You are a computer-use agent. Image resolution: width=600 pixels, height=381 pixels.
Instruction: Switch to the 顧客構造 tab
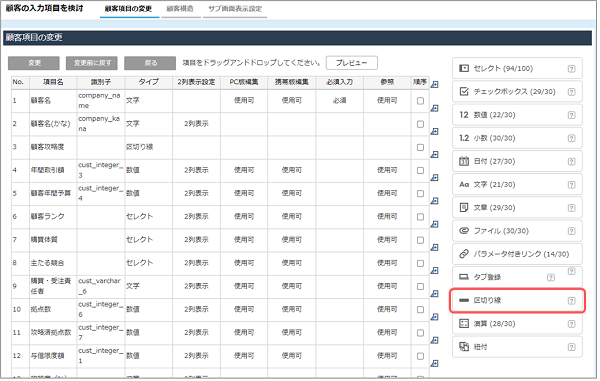pyautogui.click(x=180, y=9)
